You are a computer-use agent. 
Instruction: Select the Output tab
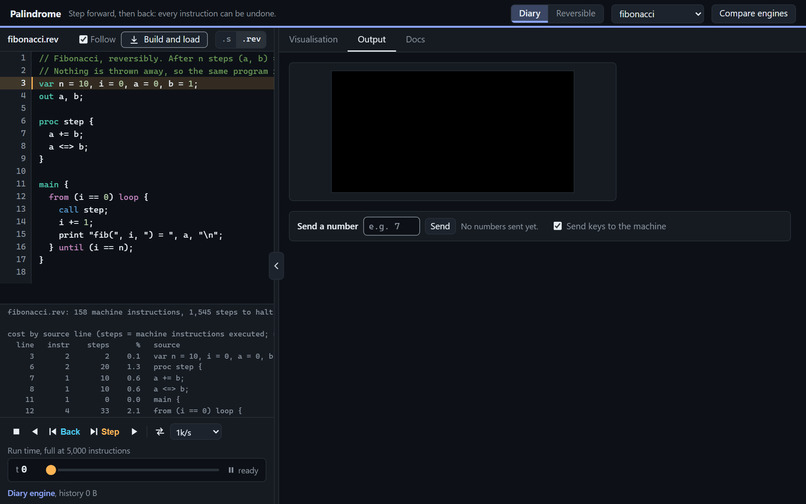pos(372,40)
